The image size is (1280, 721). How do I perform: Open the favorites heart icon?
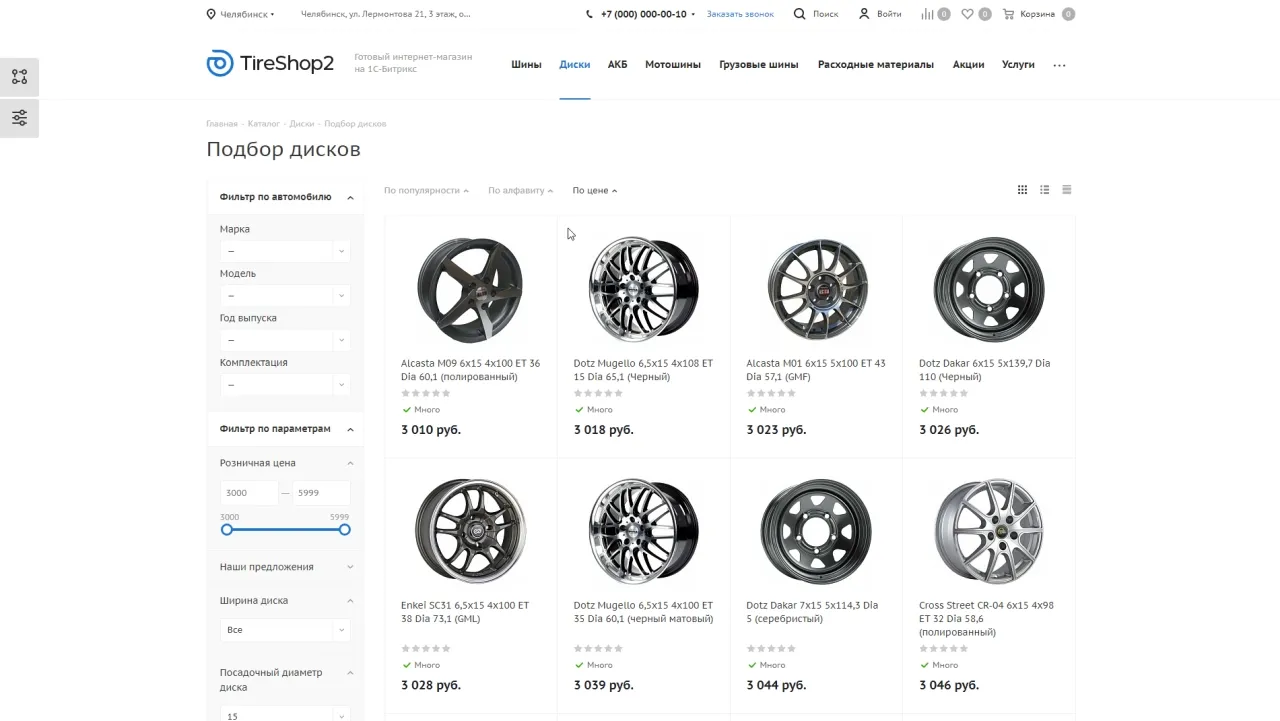(967, 14)
